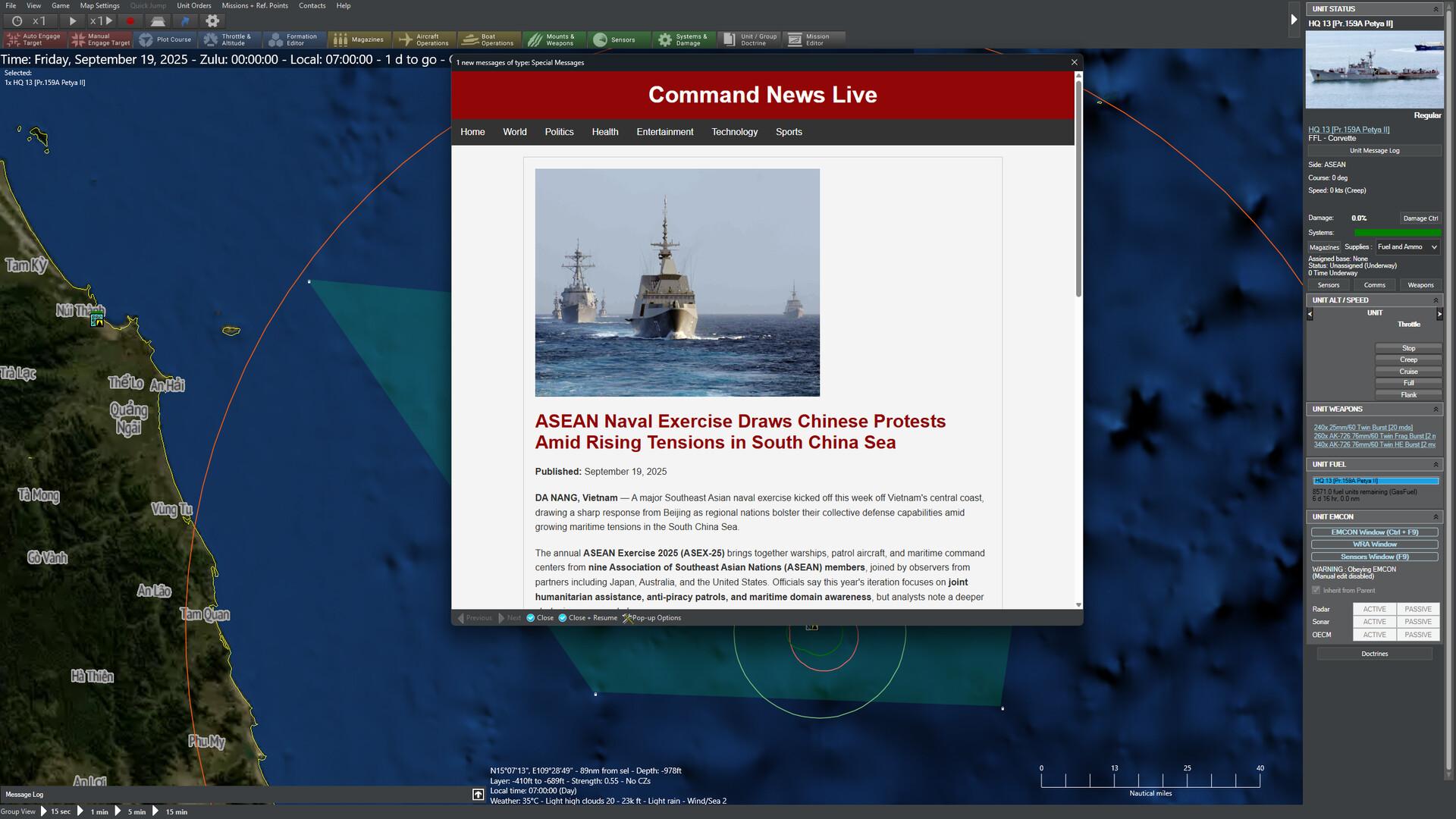Open the Magazines panel
1456x819 pixels.
click(x=359, y=39)
